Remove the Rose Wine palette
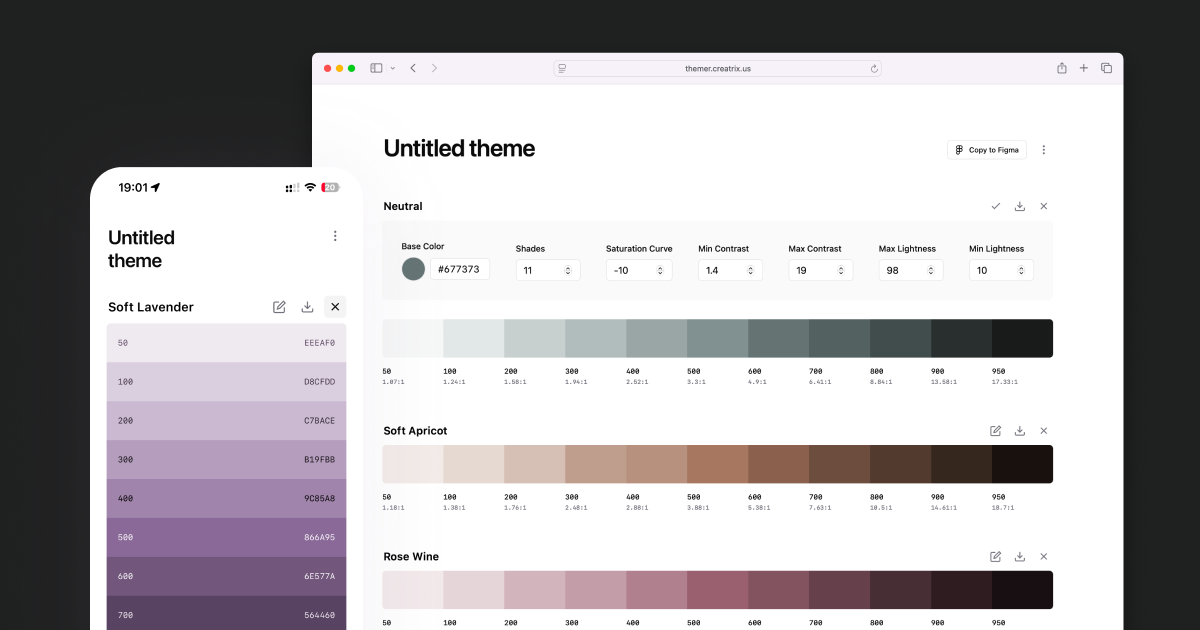Viewport: 1200px width, 630px height. click(x=1044, y=556)
